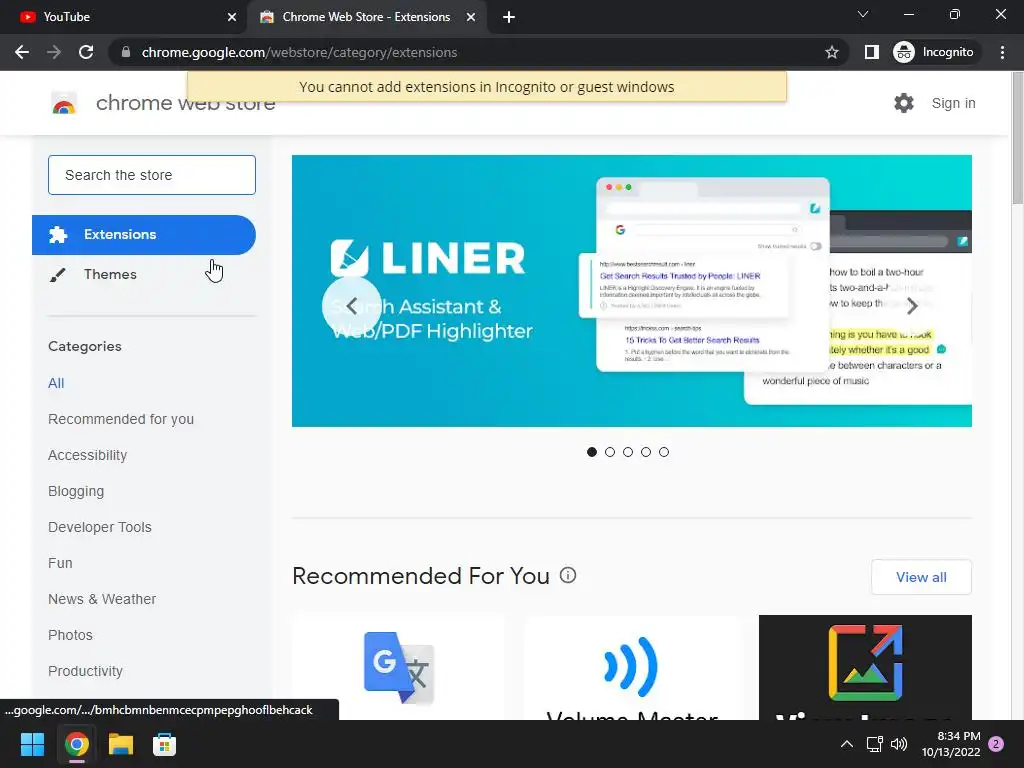Click the page vertical scrollbar

[x=1017, y=137]
